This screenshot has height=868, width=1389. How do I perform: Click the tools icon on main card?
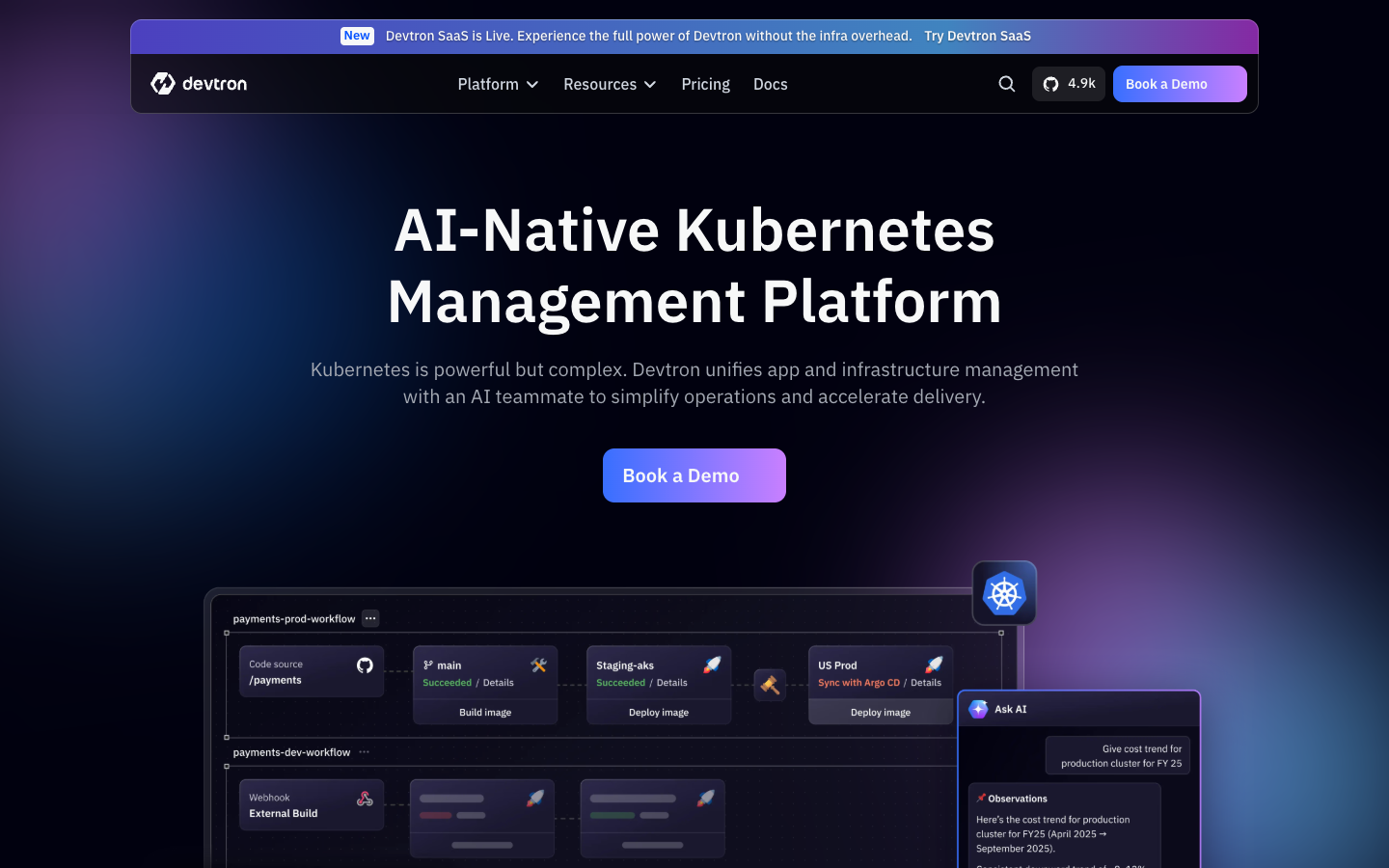point(538,665)
